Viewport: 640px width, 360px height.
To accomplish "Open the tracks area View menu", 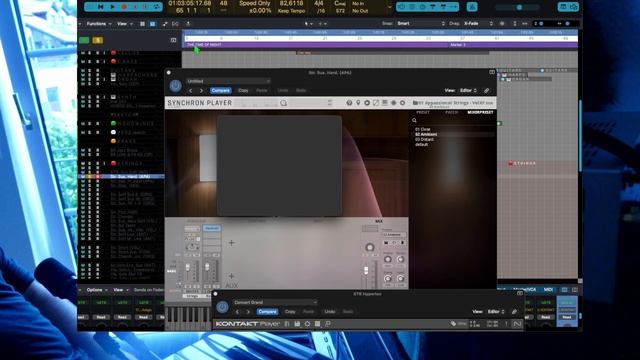I will (124, 24).
